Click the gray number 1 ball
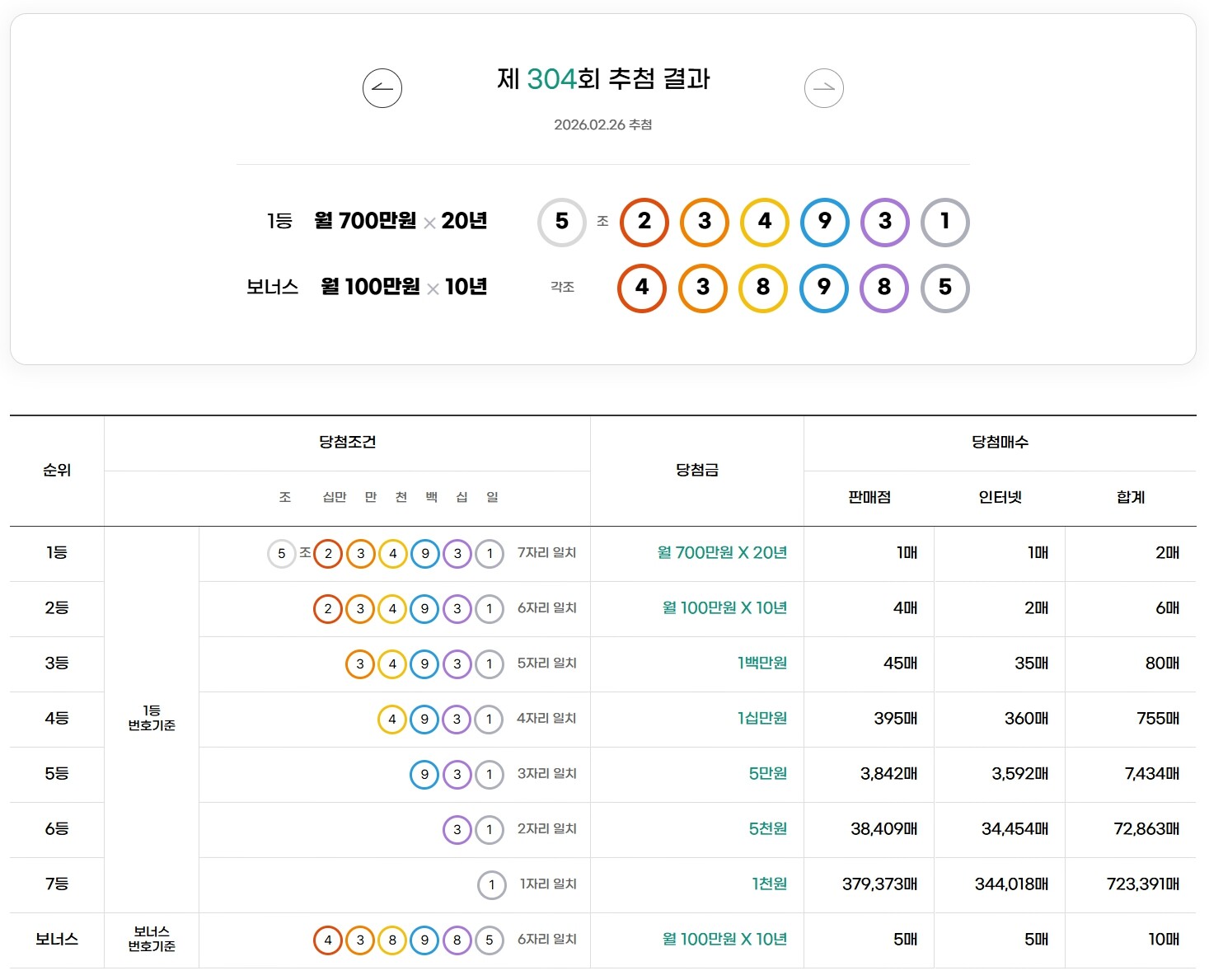Viewport: 1209px width, 980px height. [944, 222]
